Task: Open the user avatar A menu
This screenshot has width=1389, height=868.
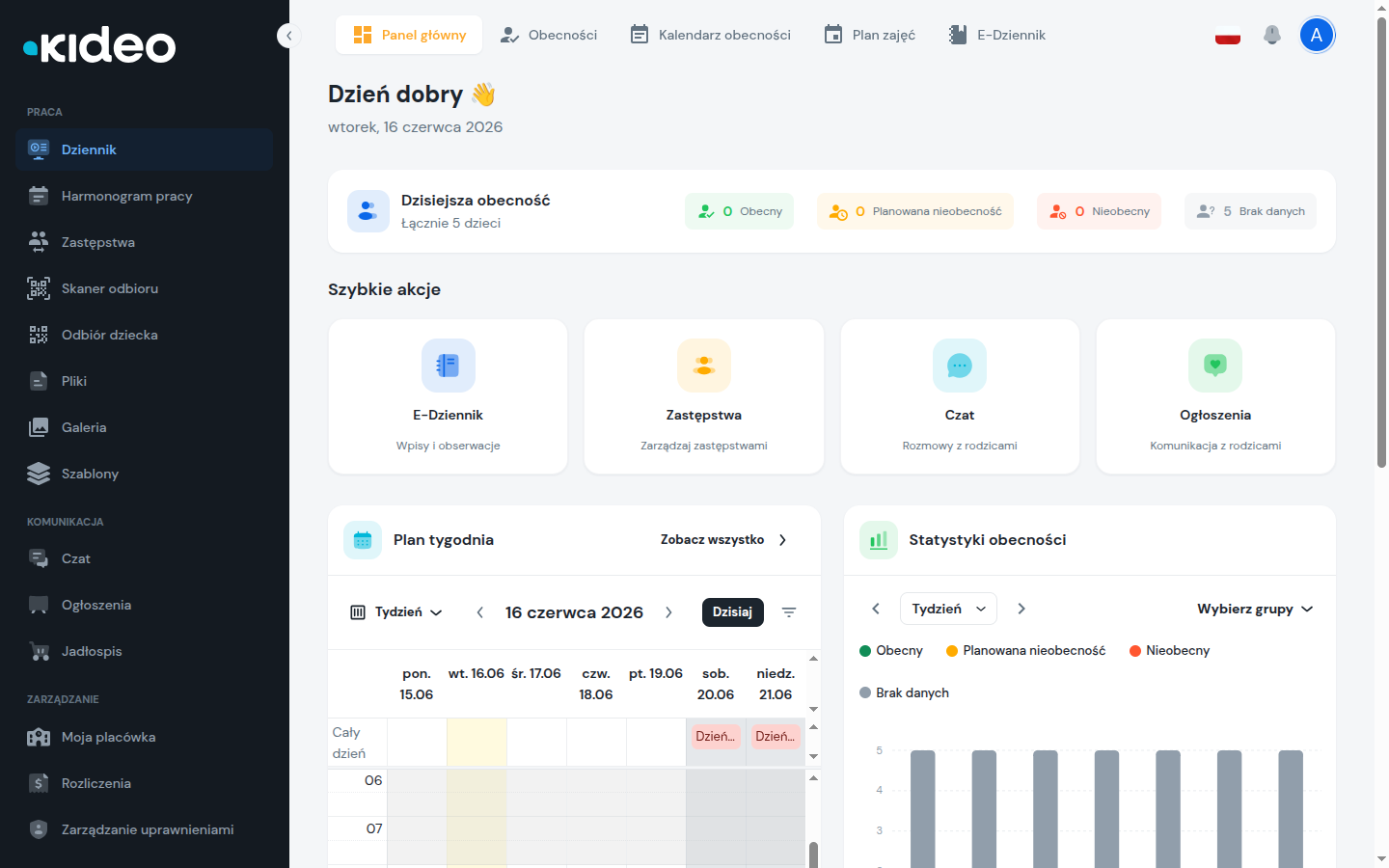Action: (1317, 35)
